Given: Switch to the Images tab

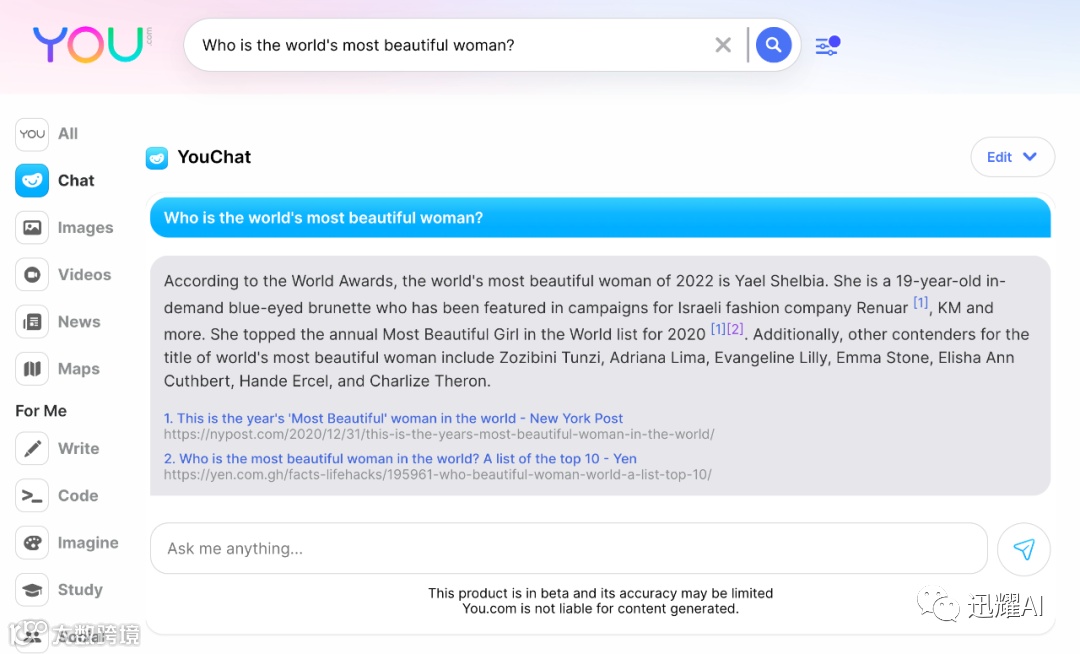Looking at the screenshot, I should [x=85, y=228].
